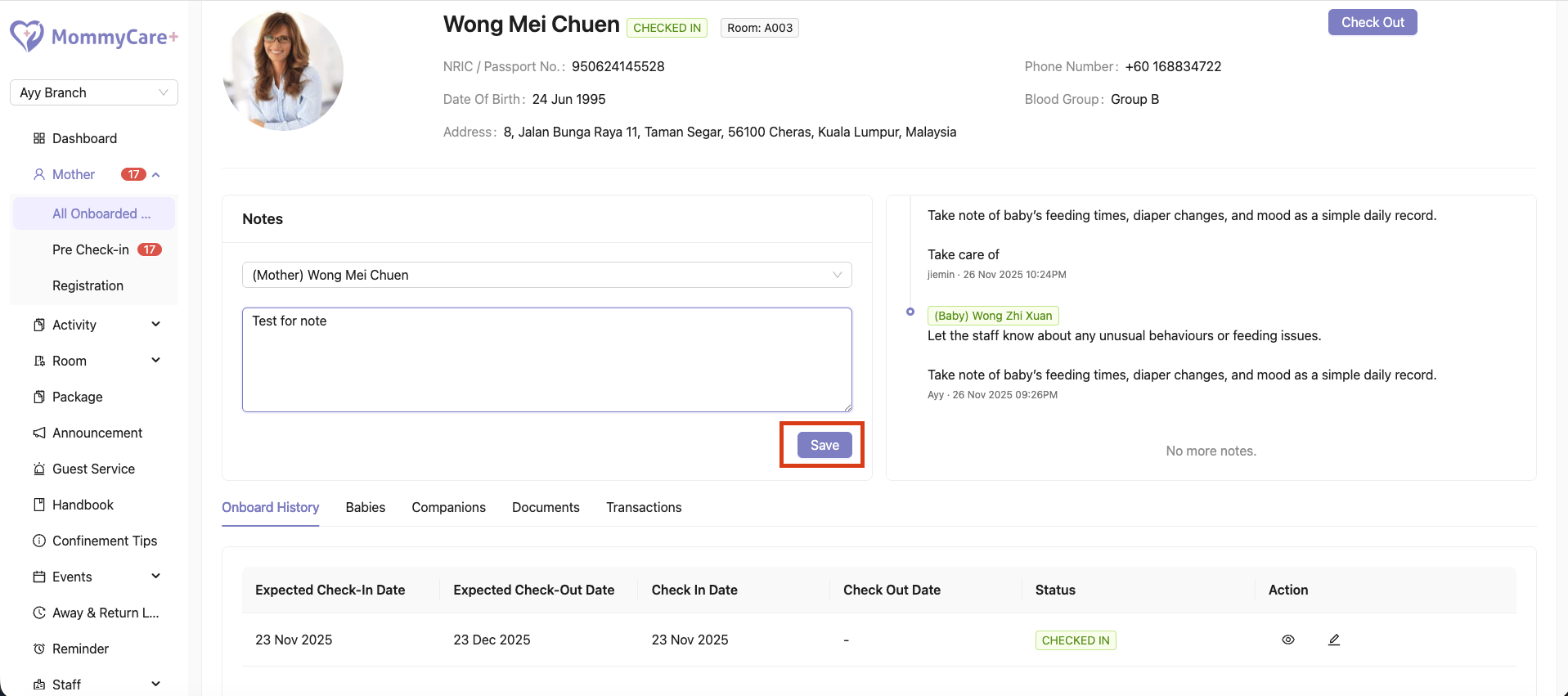Viewport: 1568px width, 696px height.
Task: Click the Save note button
Action: pos(824,445)
